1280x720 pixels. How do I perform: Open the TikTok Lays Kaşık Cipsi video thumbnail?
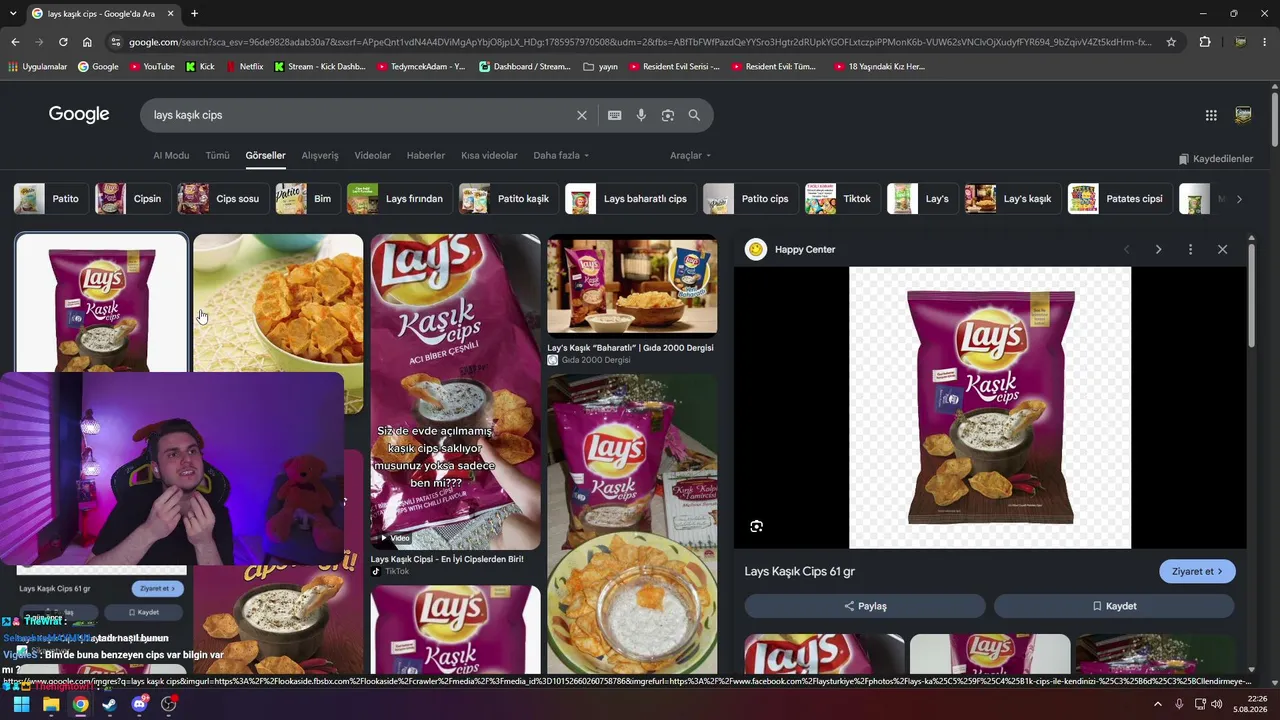[x=455, y=392]
